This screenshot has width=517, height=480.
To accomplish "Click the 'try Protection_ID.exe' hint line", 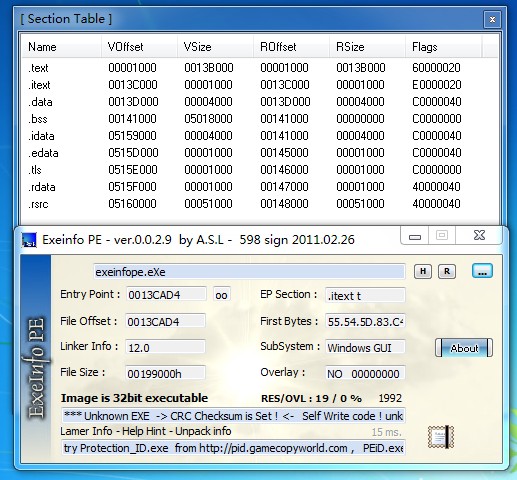I will click(233, 448).
